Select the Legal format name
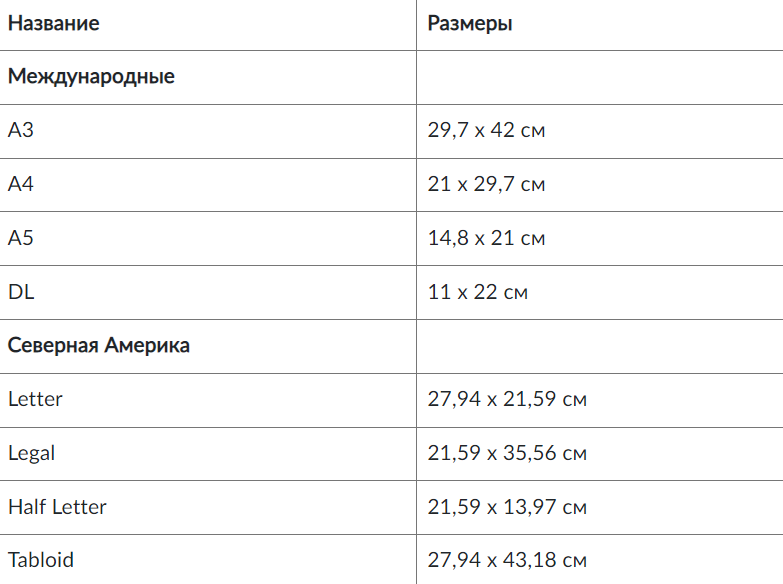 (31, 454)
